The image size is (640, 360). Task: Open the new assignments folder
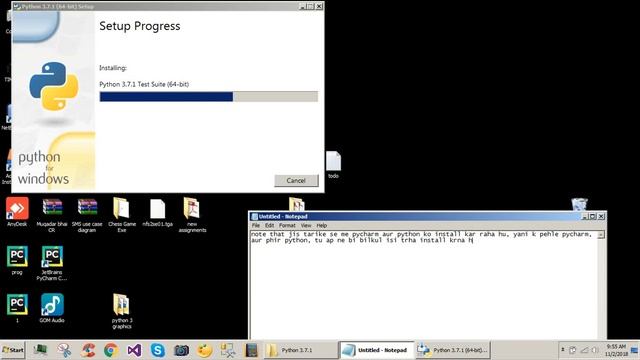pos(192,215)
